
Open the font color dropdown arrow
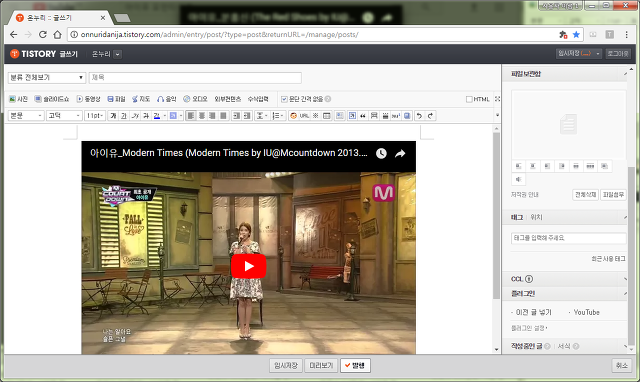pyautogui.click(x=164, y=116)
